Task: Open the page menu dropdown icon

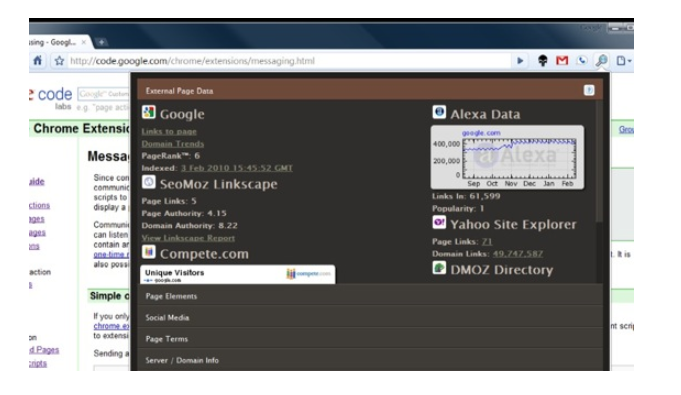Action: click(624, 61)
